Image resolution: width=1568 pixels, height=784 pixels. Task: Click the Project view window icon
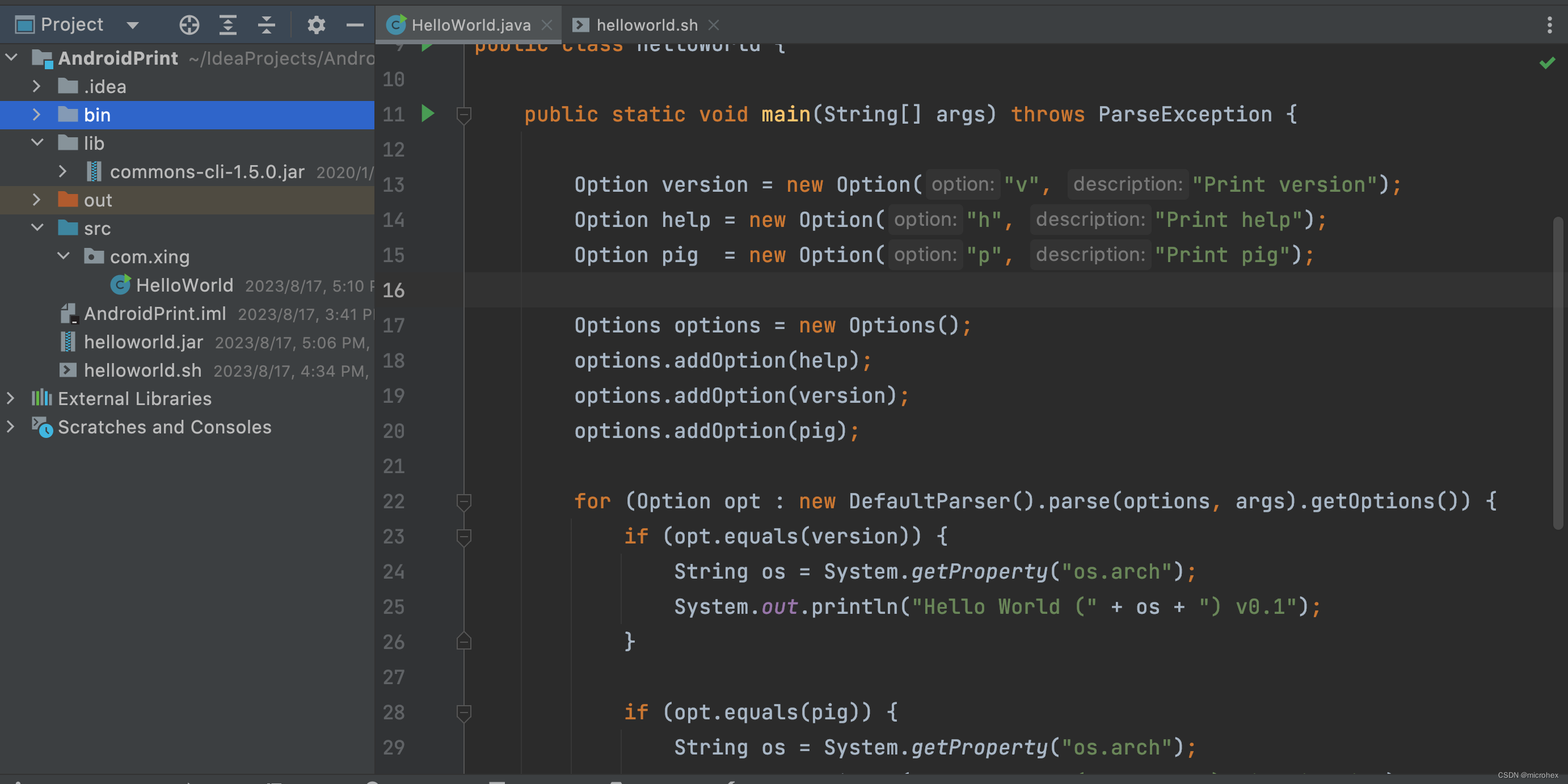click(x=25, y=25)
